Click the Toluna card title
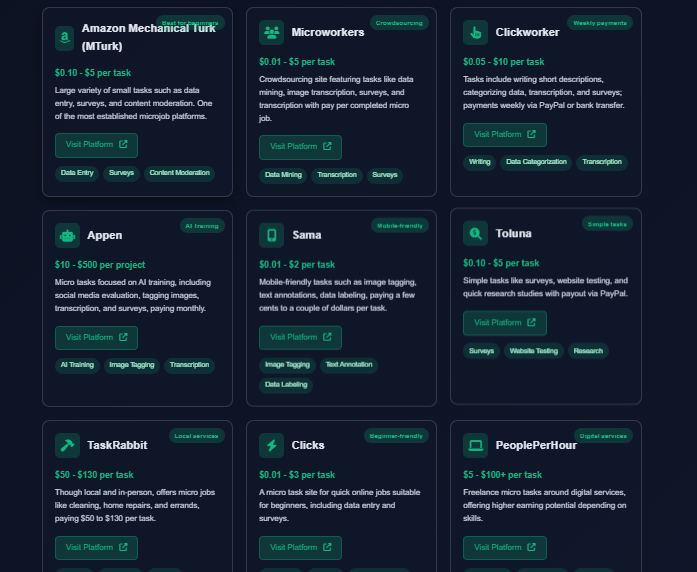Screen dimensions: 697x572 pos(513,233)
